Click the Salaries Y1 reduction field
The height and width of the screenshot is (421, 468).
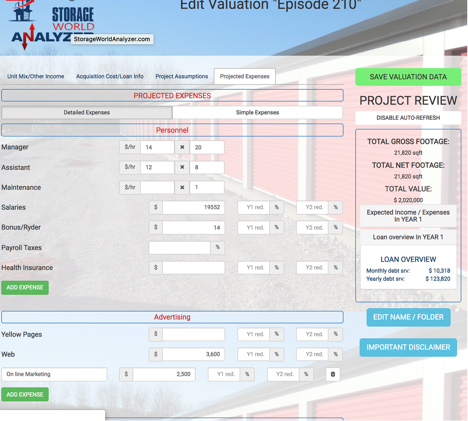254,207
